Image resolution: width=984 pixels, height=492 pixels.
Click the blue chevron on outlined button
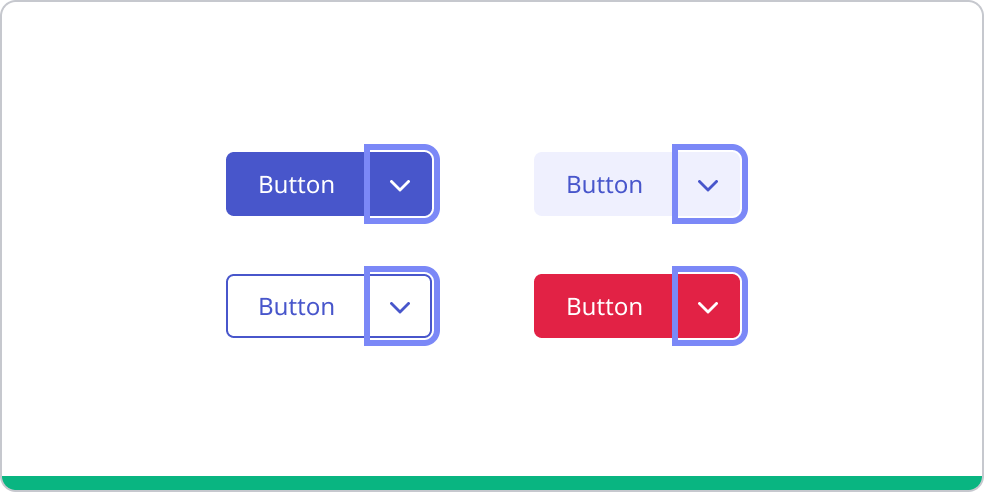click(401, 307)
